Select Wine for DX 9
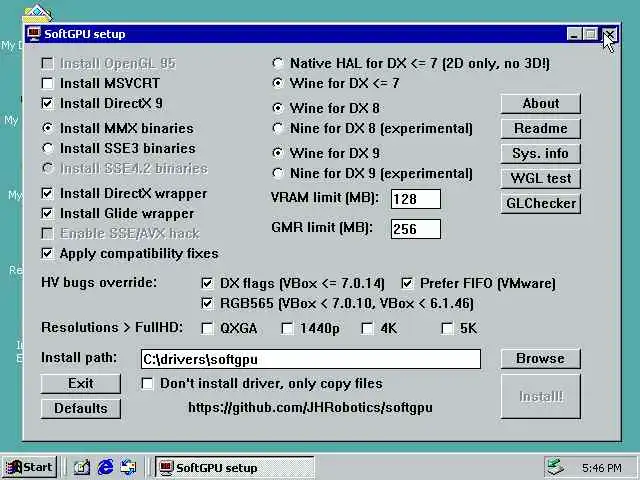Screen dimensions: 640x480 [278, 153]
